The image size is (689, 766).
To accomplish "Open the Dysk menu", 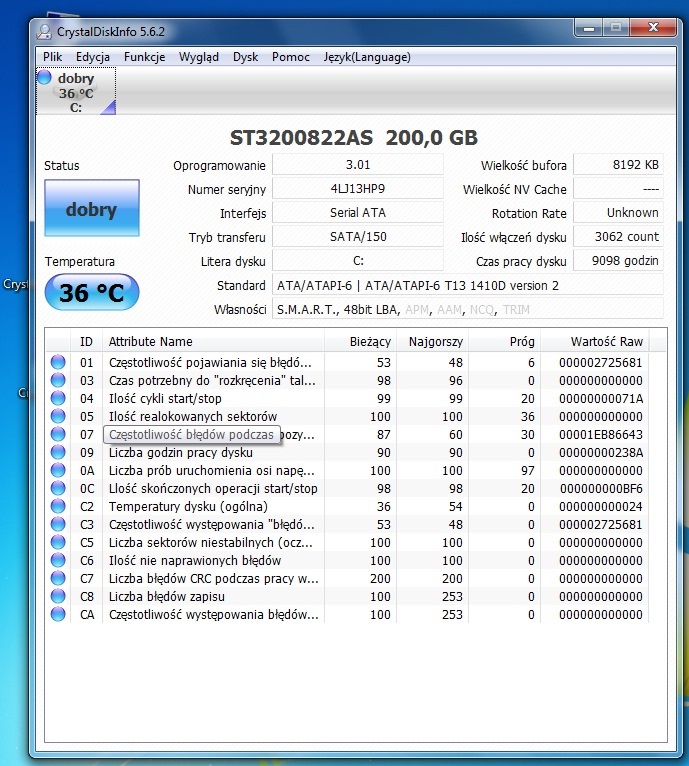I will tap(245, 57).
